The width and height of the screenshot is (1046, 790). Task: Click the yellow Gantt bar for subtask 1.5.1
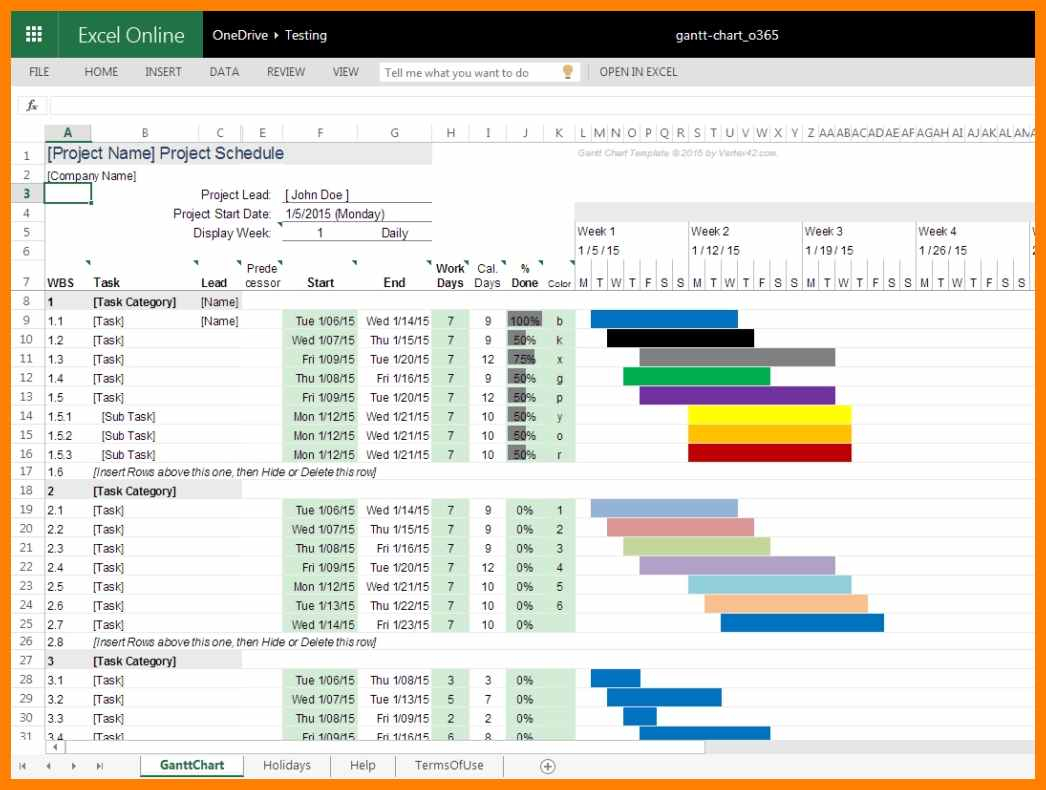[769, 414]
